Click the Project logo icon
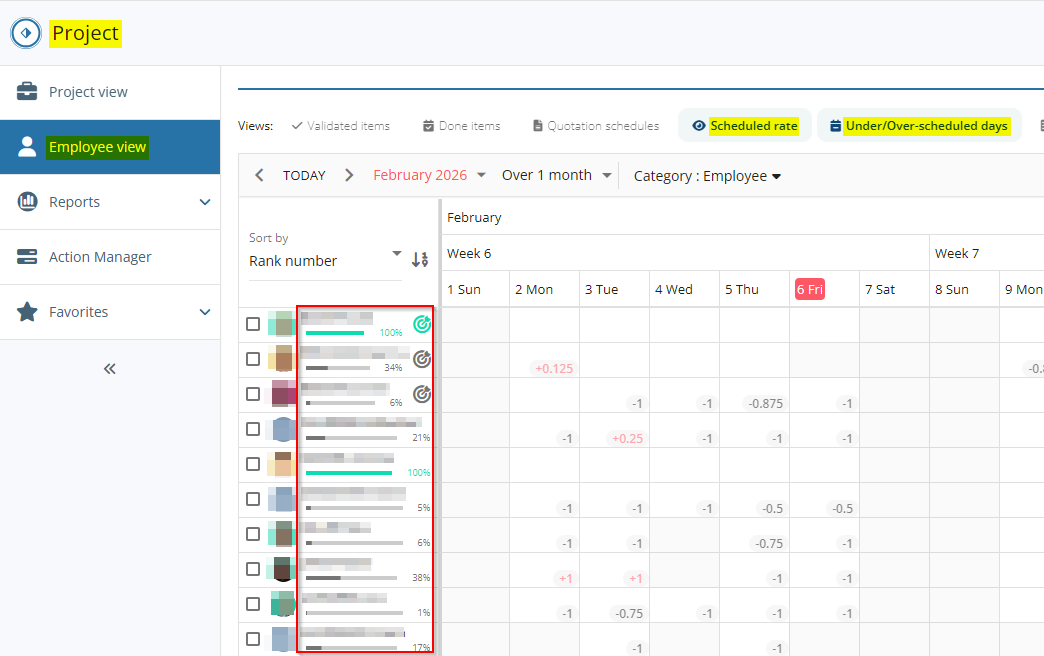Image resolution: width=1044 pixels, height=656 pixels. (x=25, y=33)
